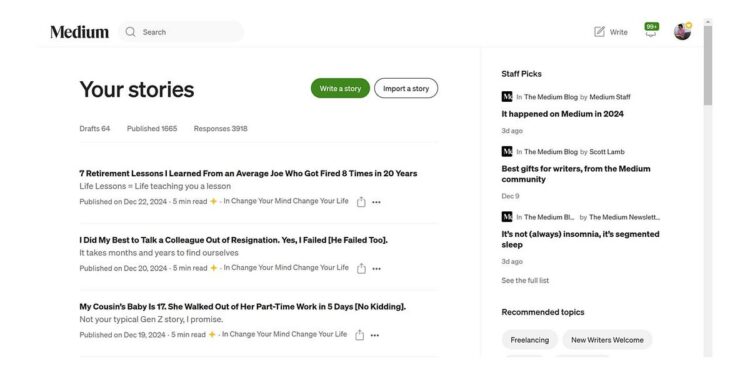Open Medium Staff author link
The width and height of the screenshot is (750, 375).
pyautogui.click(x=610, y=97)
